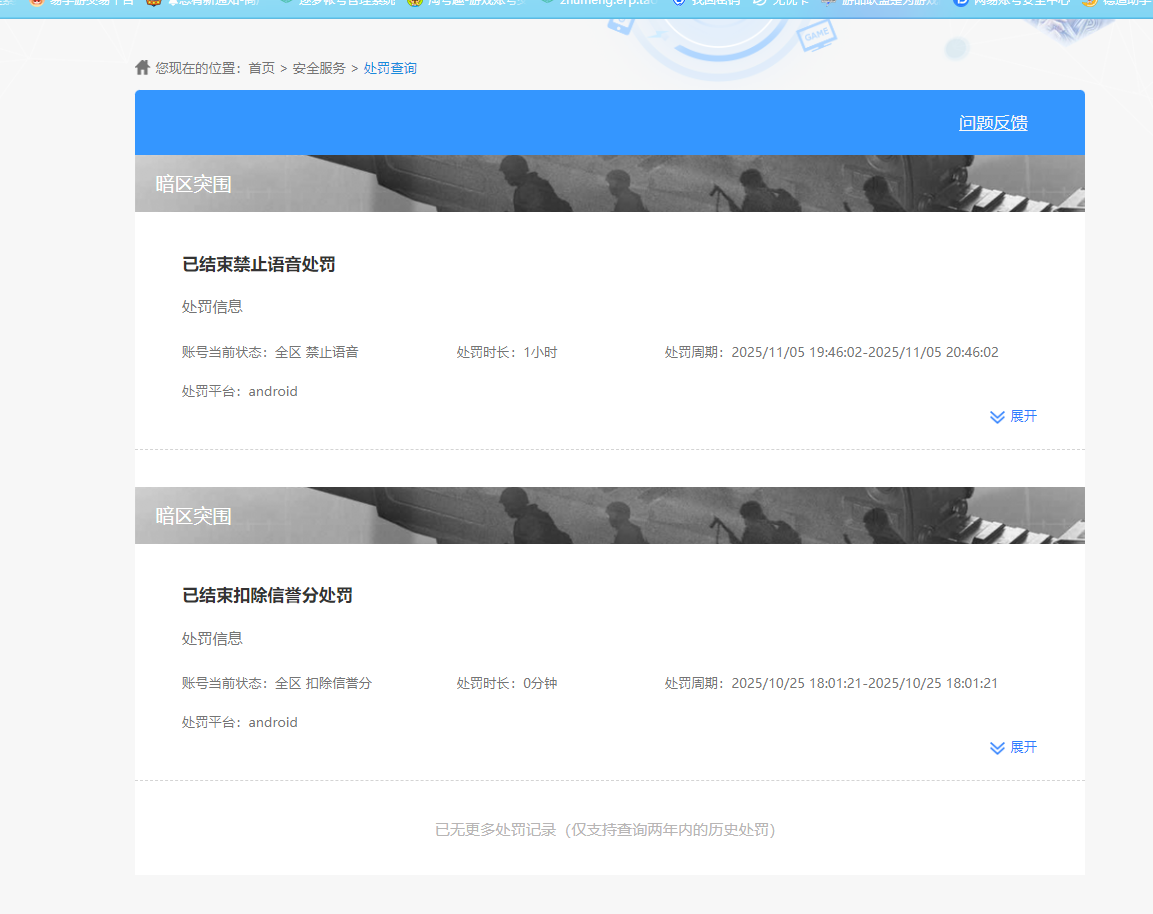Click the 已无更多处罚记录 footer notice
This screenshot has width=1153, height=914.
coord(605,829)
